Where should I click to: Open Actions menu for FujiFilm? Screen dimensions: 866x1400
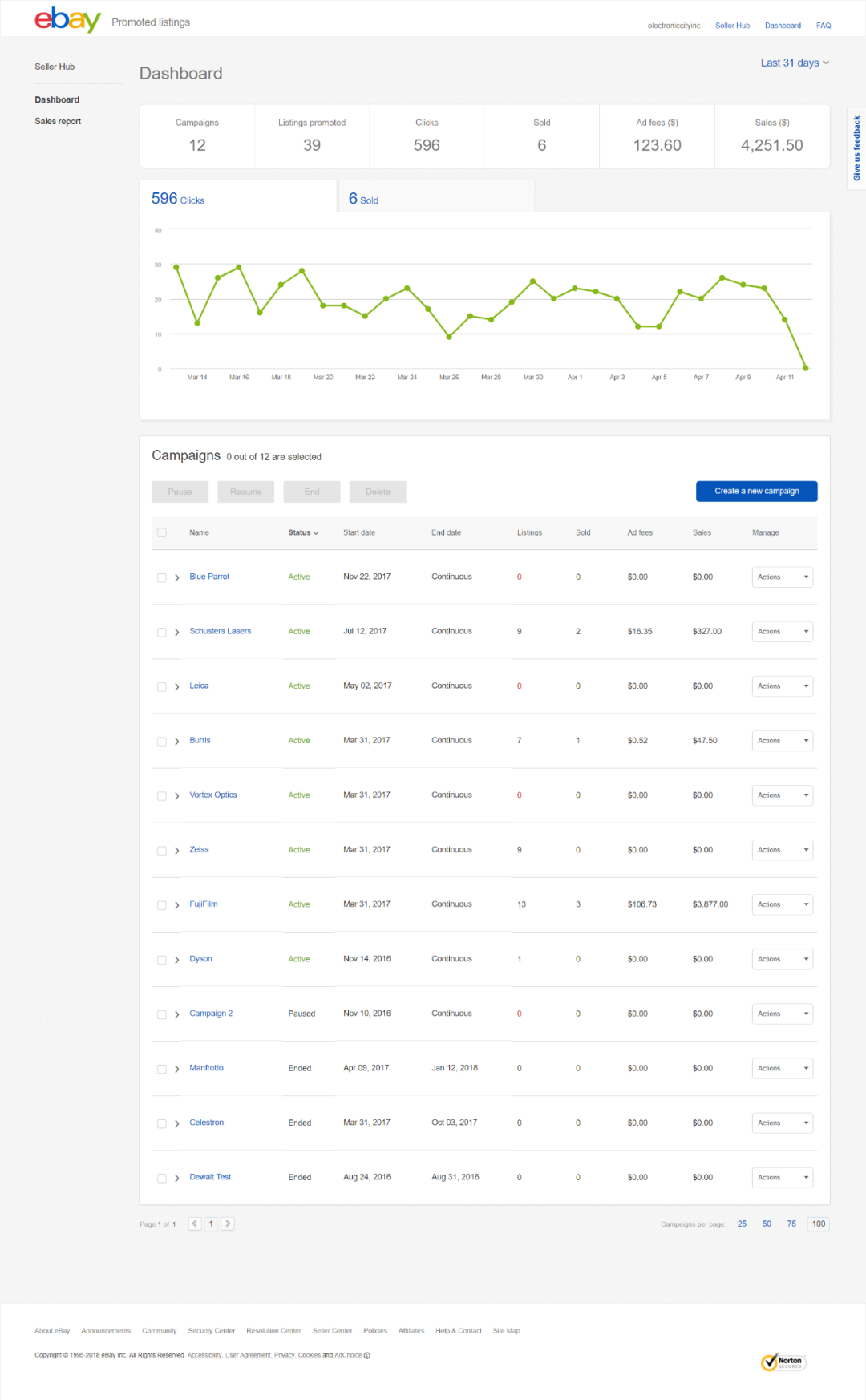pos(783,904)
